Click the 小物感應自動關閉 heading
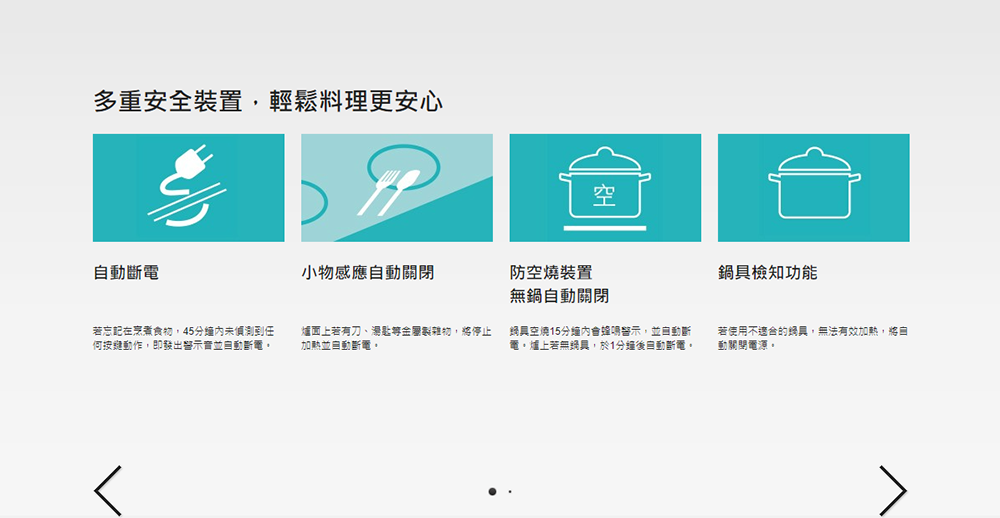 click(x=368, y=272)
